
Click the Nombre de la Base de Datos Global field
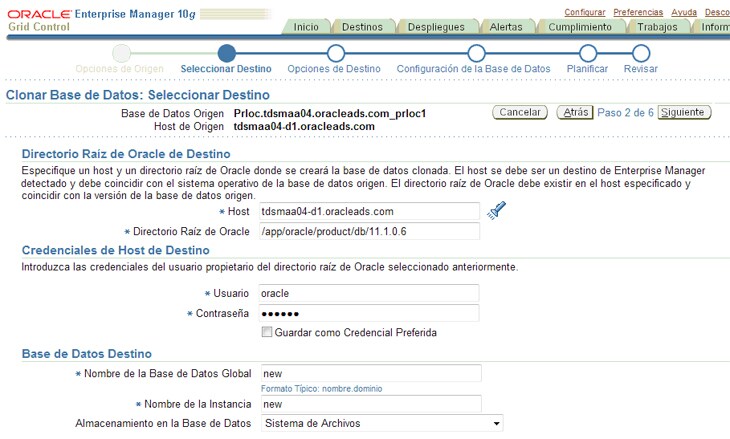[x=371, y=373]
